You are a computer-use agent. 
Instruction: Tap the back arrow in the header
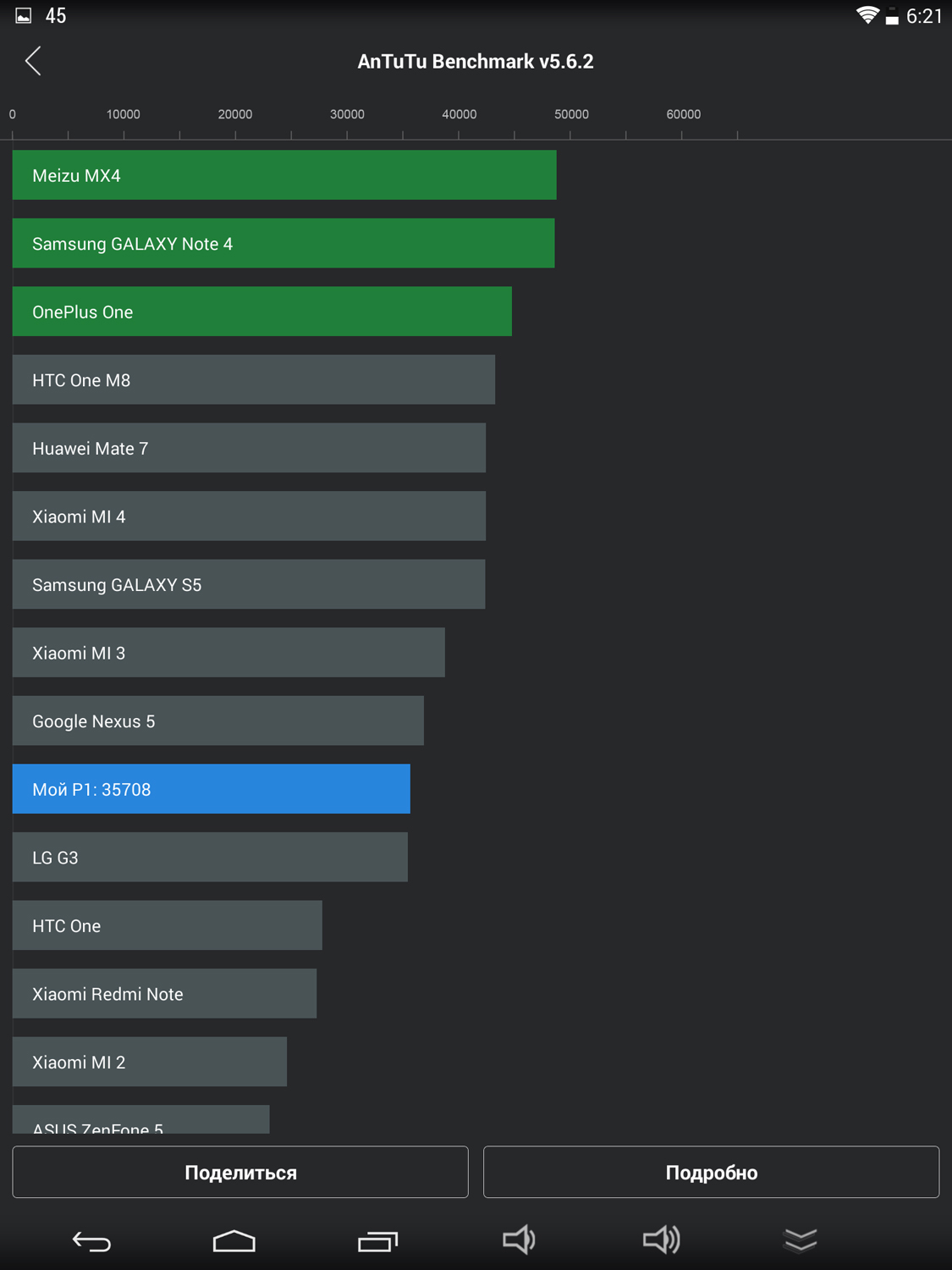click(x=33, y=61)
